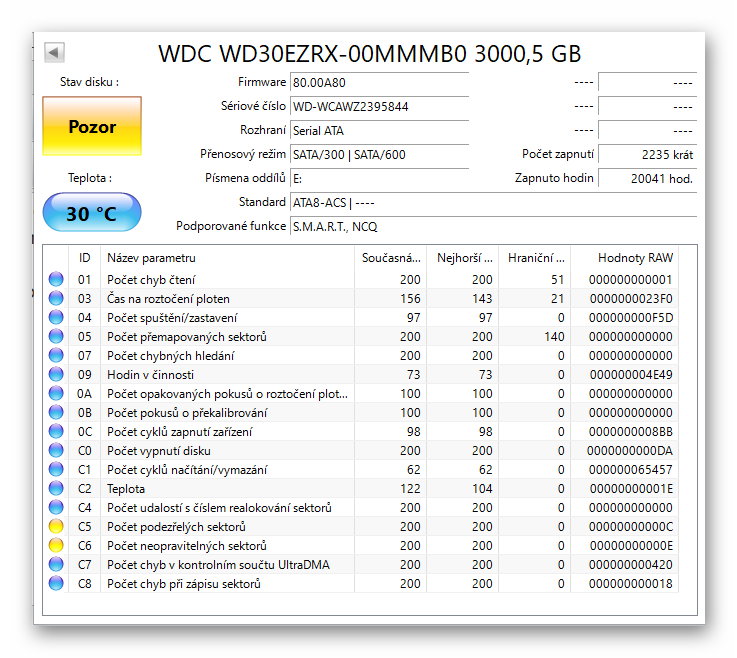The width and height of the screenshot is (737, 658).
Task: Select the row Počet chyb při zápisu sektorů
Action: tap(362, 583)
